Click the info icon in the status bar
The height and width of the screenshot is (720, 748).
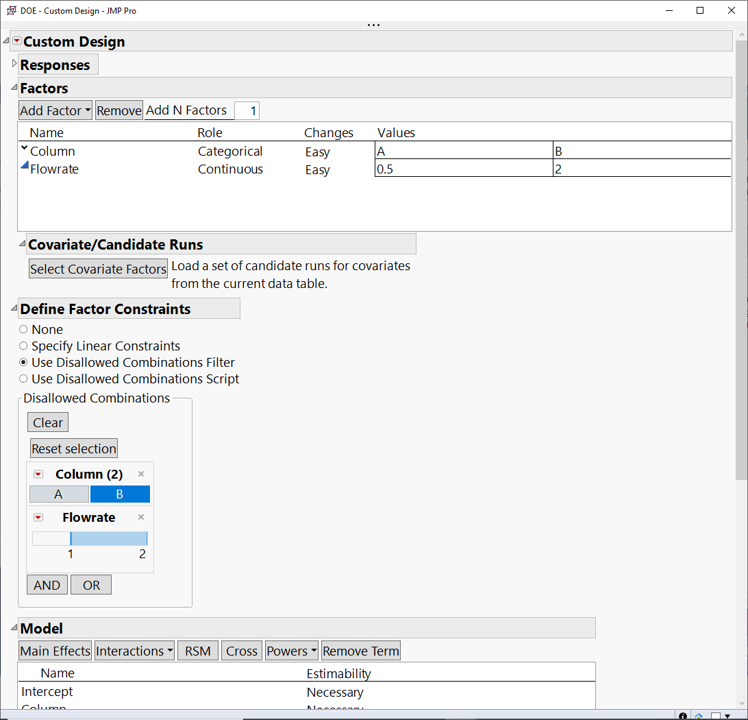click(x=683, y=716)
